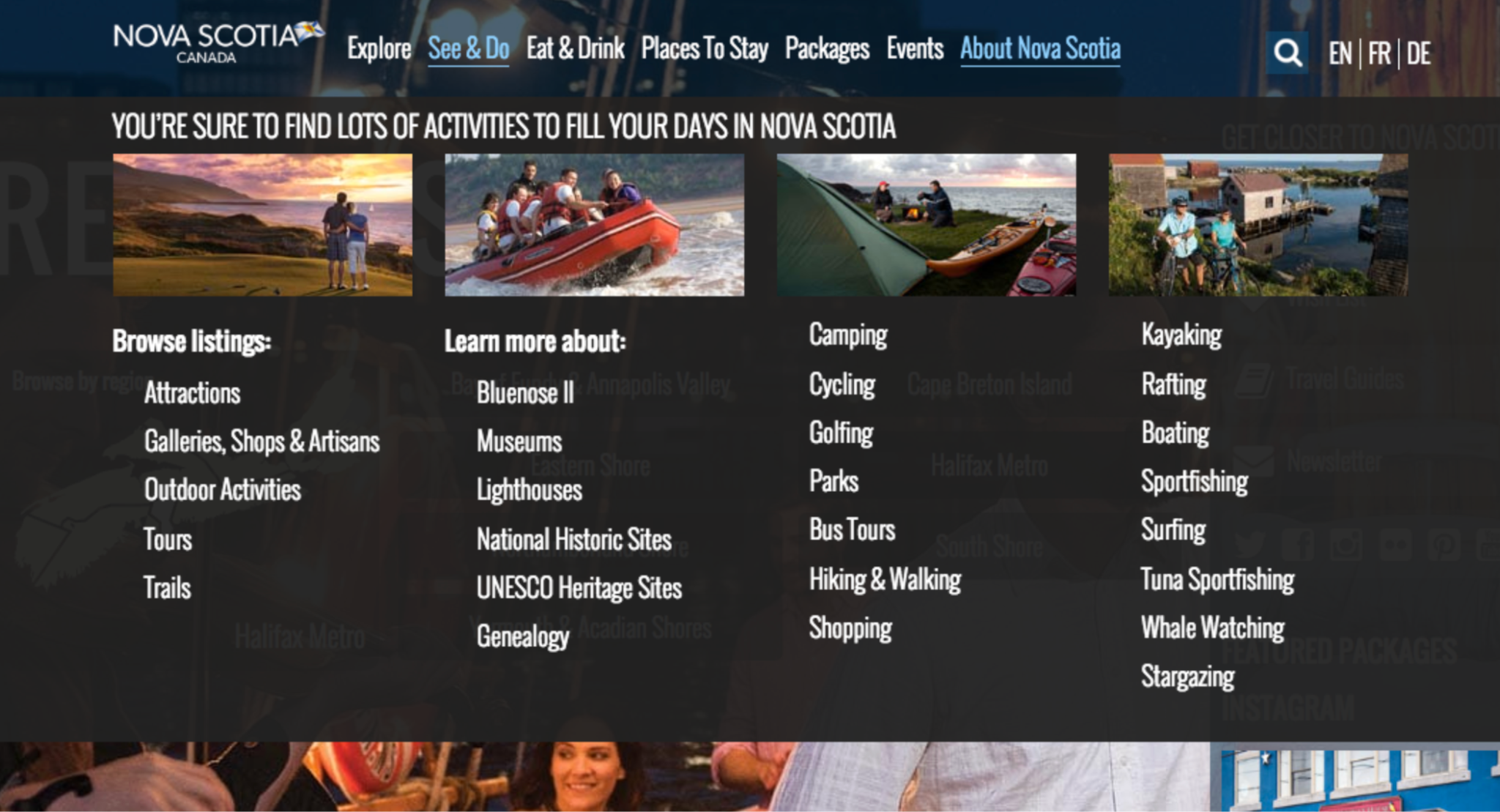Go to Hiking & Walking link

[885, 580]
